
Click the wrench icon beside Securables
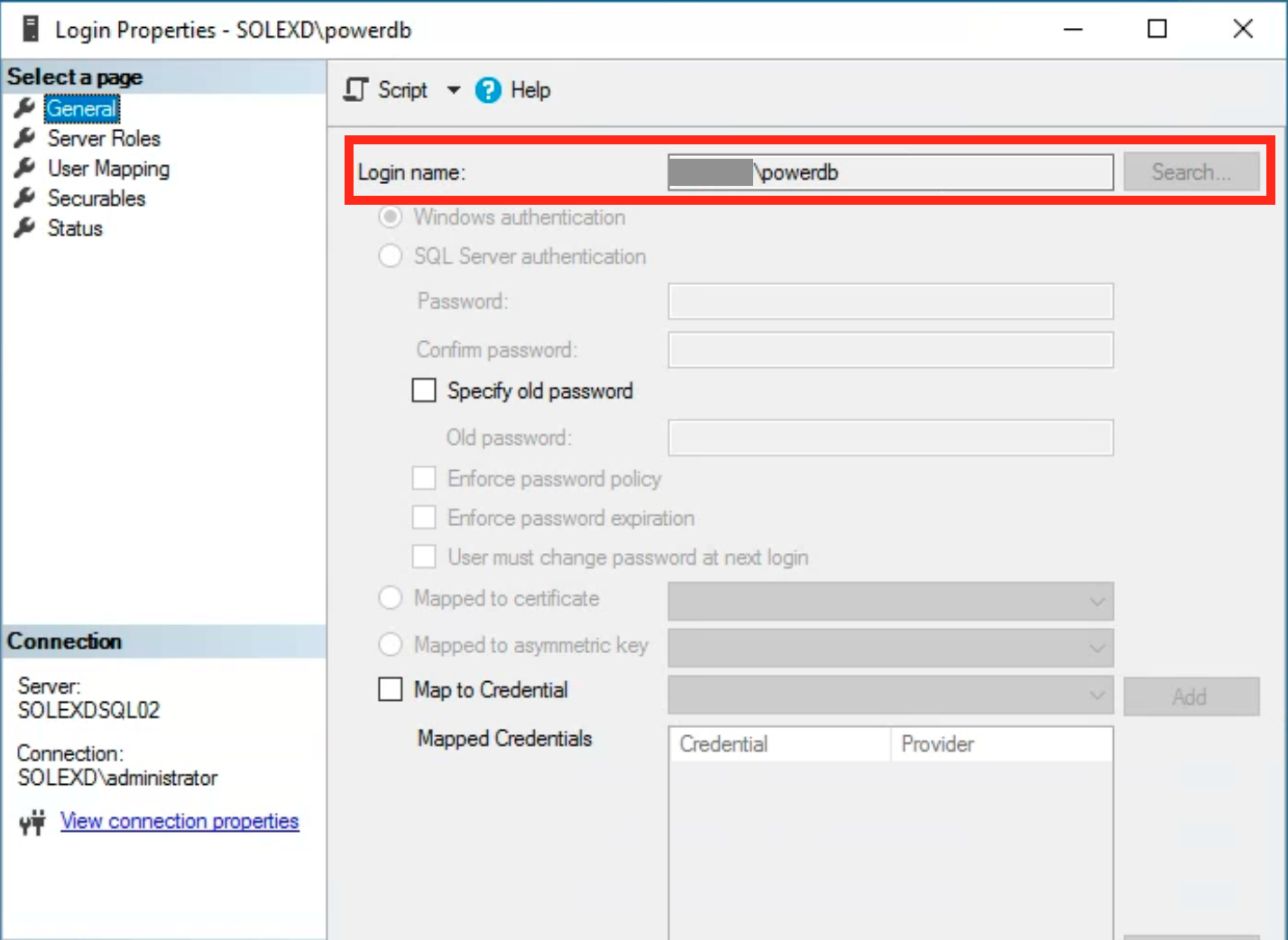24,198
